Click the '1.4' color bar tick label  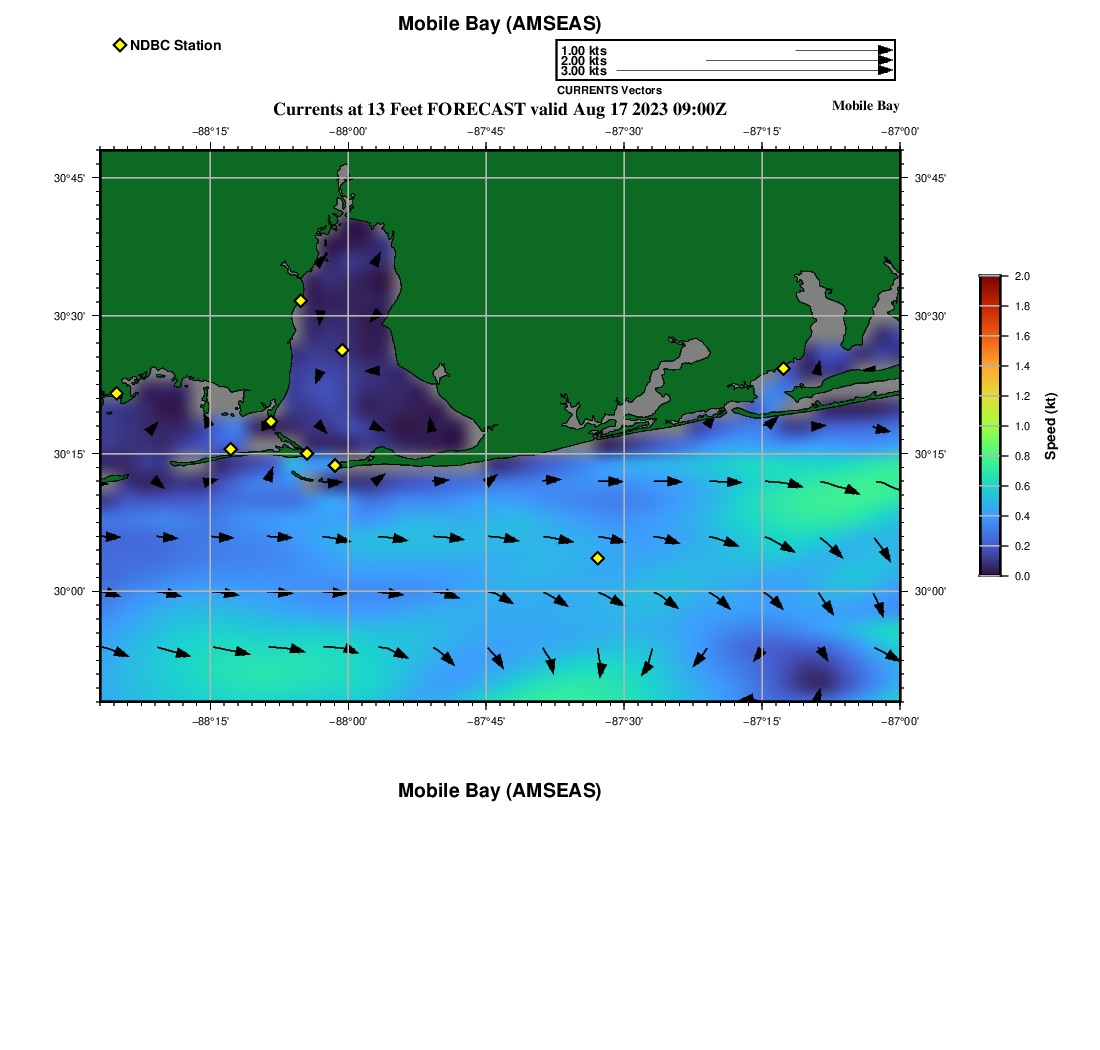[1022, 366]
